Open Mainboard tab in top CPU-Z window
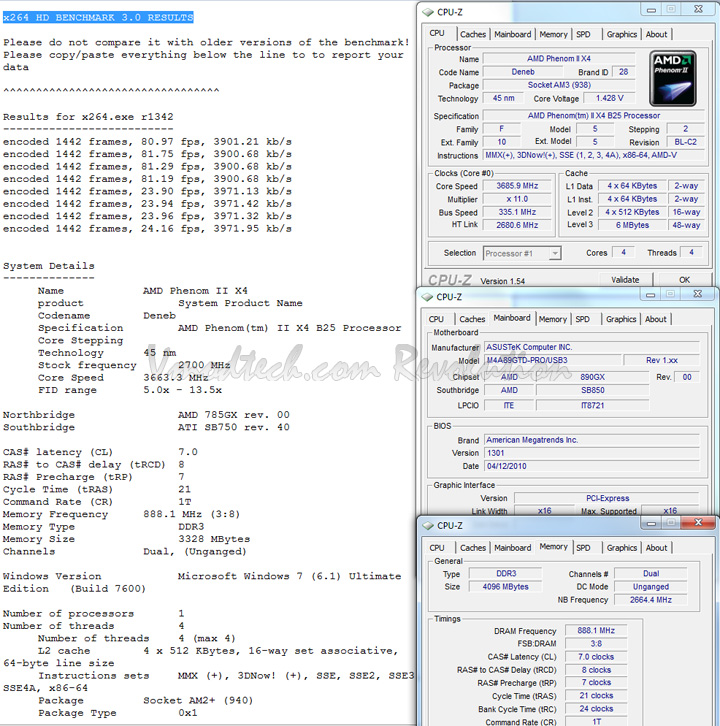Screen dimensions: 720x726 point(513,34)
